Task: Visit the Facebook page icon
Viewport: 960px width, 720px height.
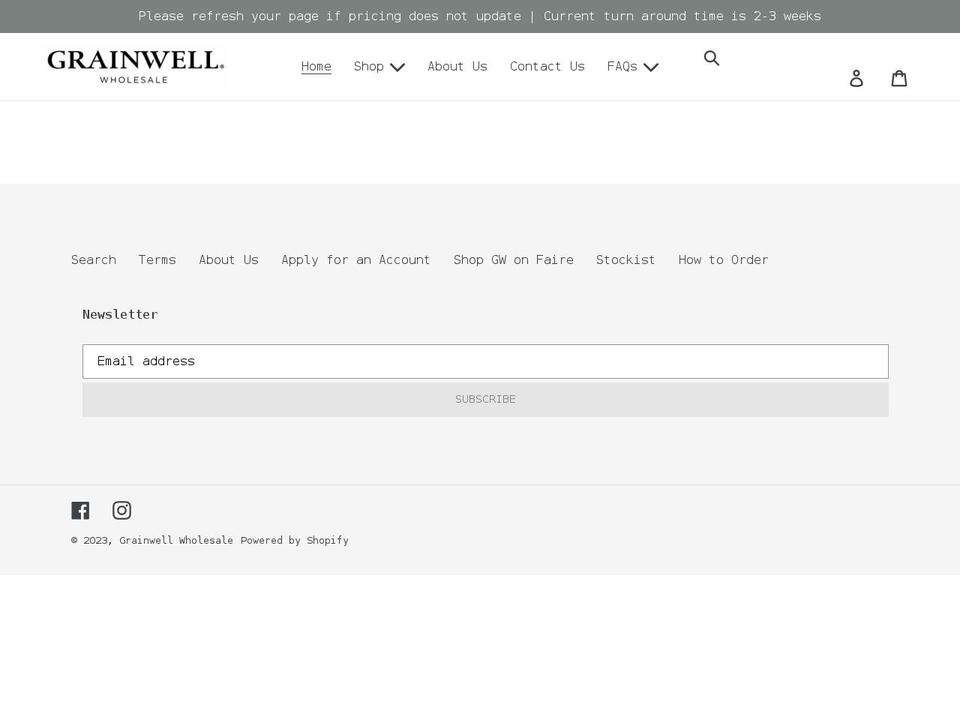Action: [80, 510]
